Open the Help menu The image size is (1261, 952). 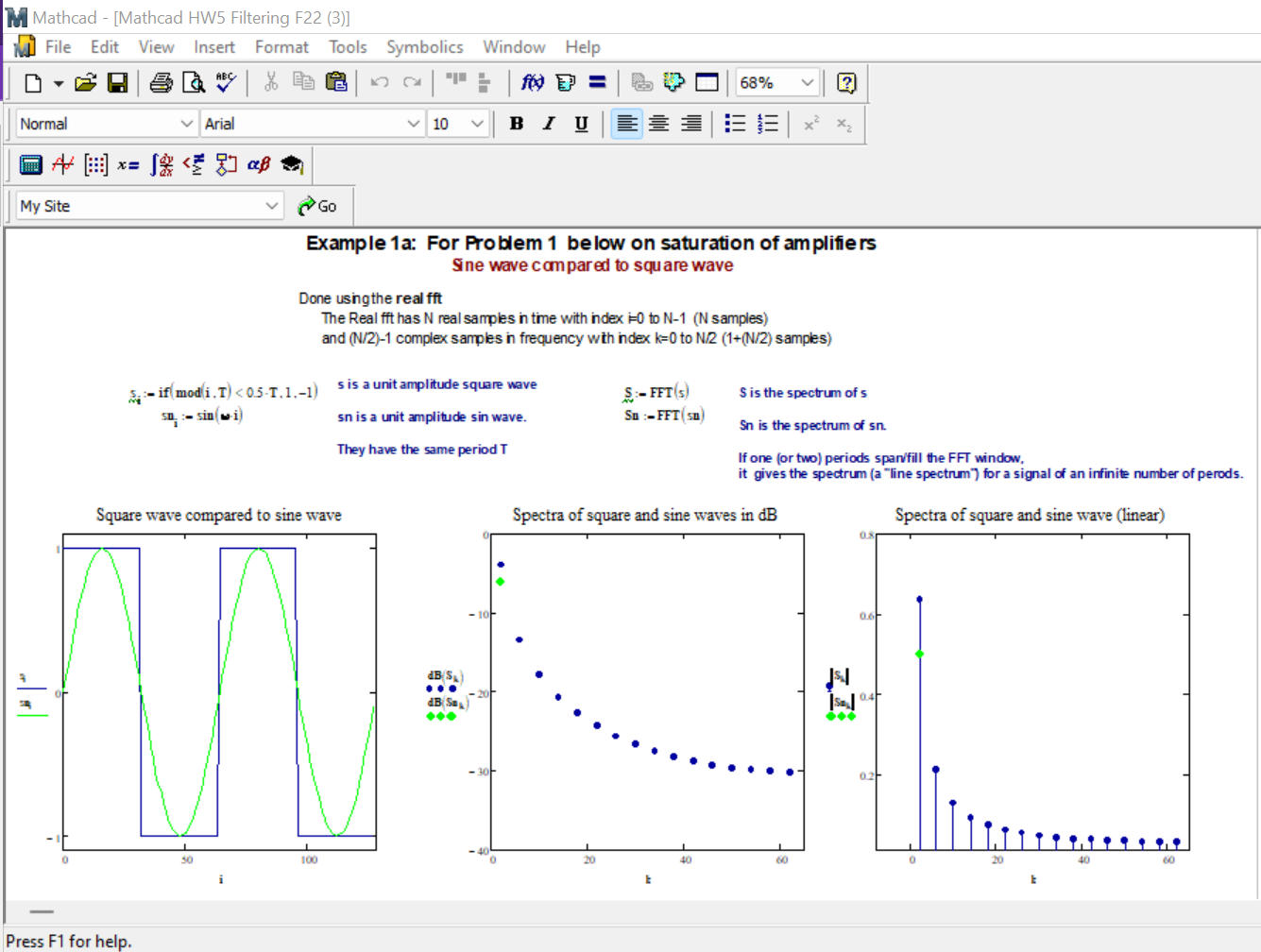[x=583, y=47]
